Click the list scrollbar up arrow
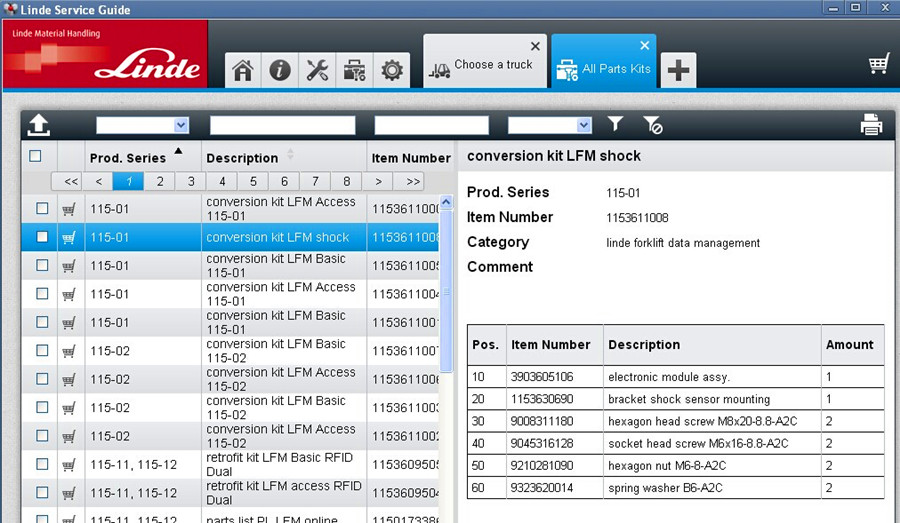 click(x=446, y=202)
